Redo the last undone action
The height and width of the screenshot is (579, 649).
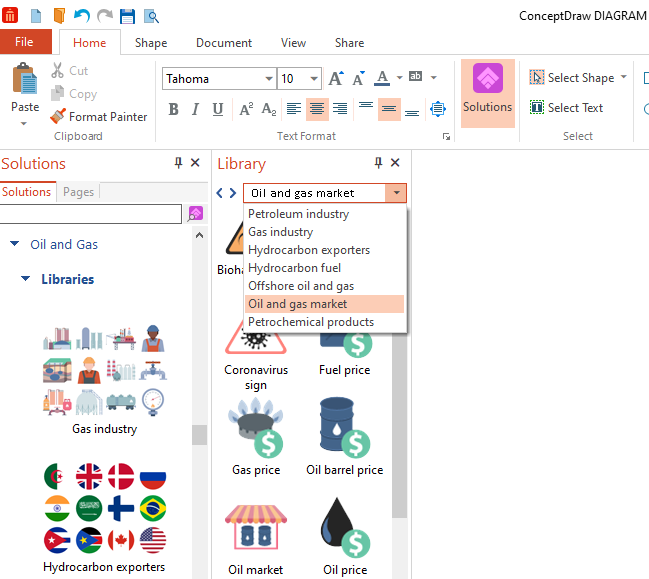coord(105,16)
